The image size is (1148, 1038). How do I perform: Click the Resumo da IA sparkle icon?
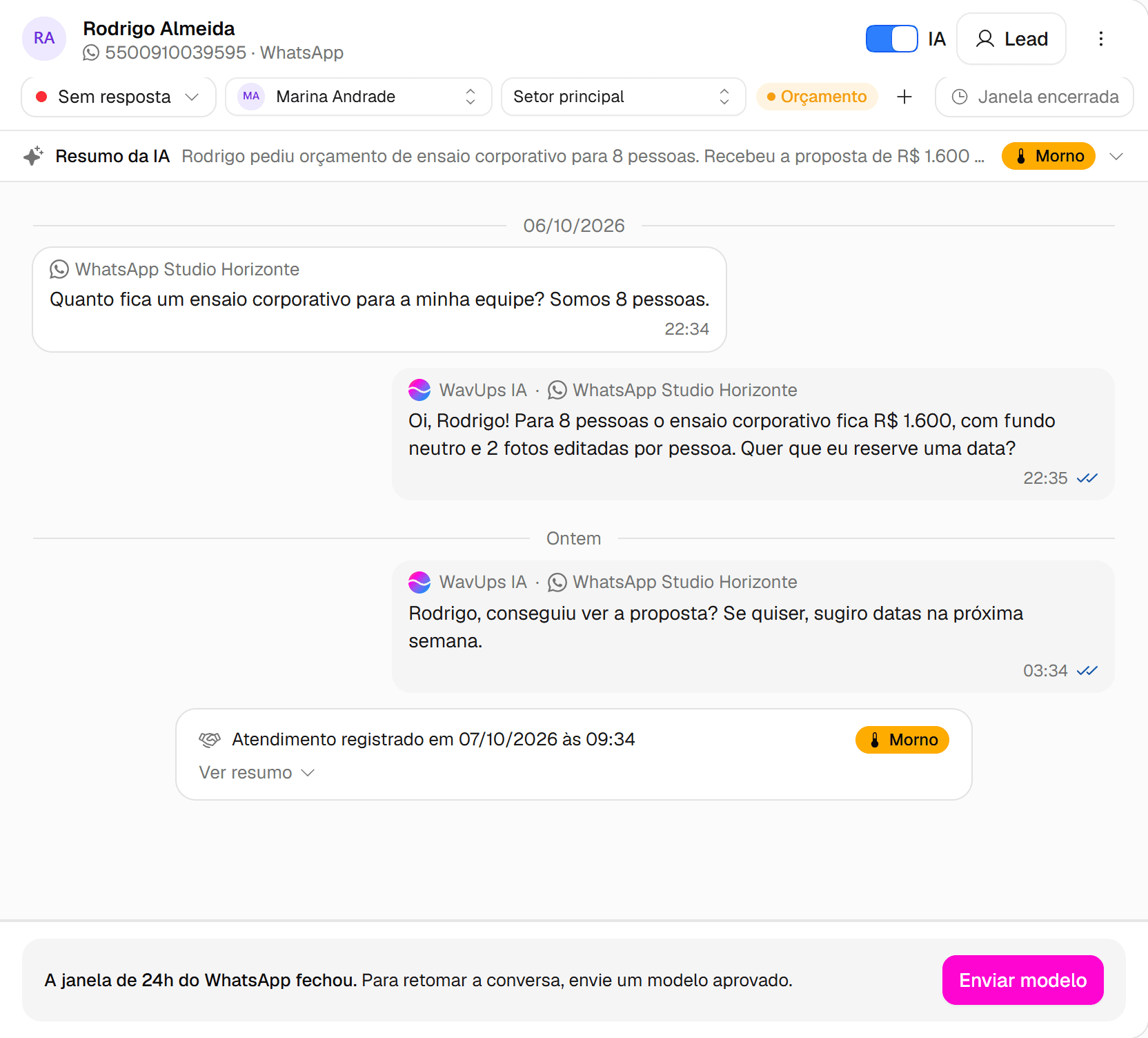click(33, 156)
